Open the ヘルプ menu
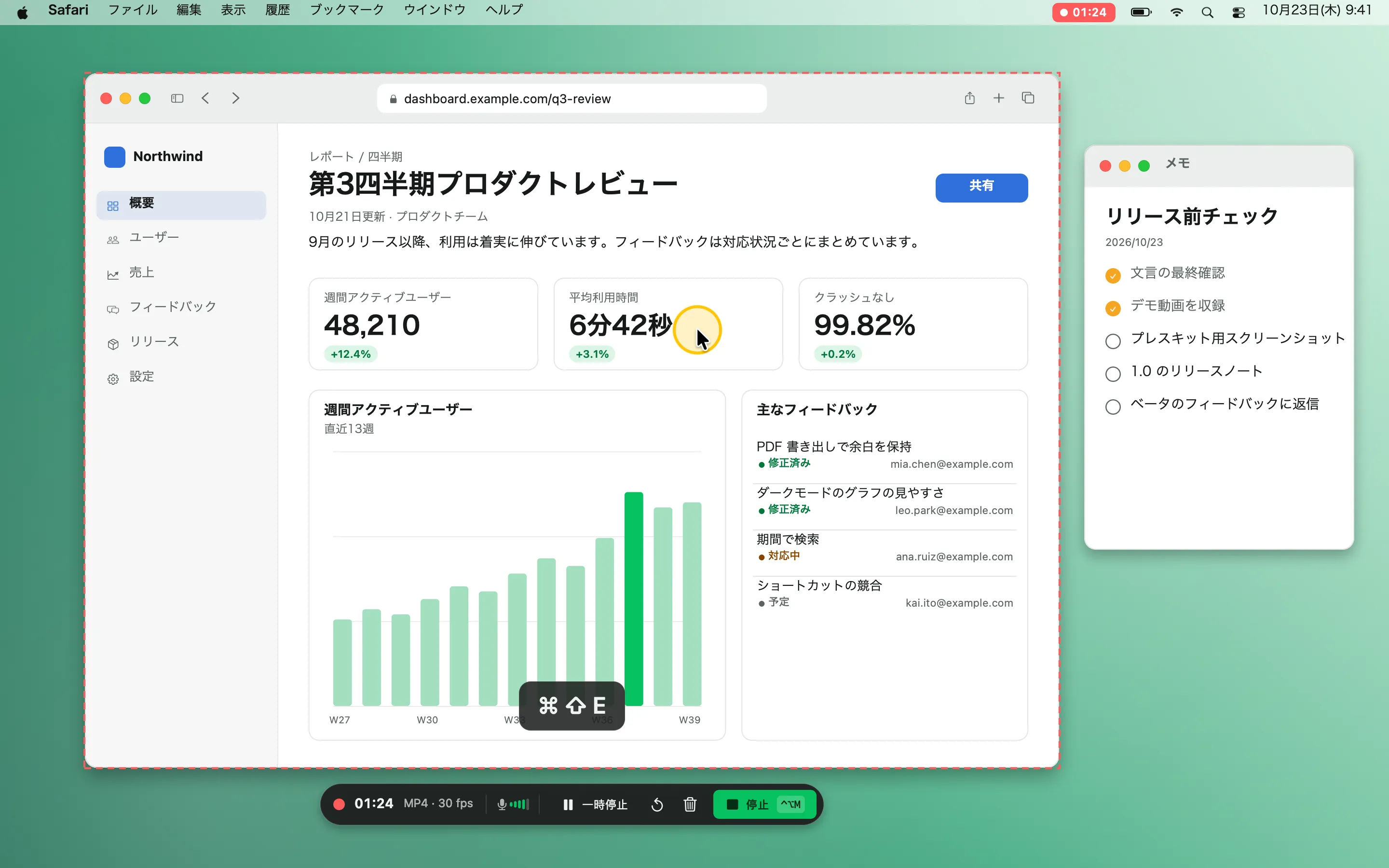 tap(504, 10)
